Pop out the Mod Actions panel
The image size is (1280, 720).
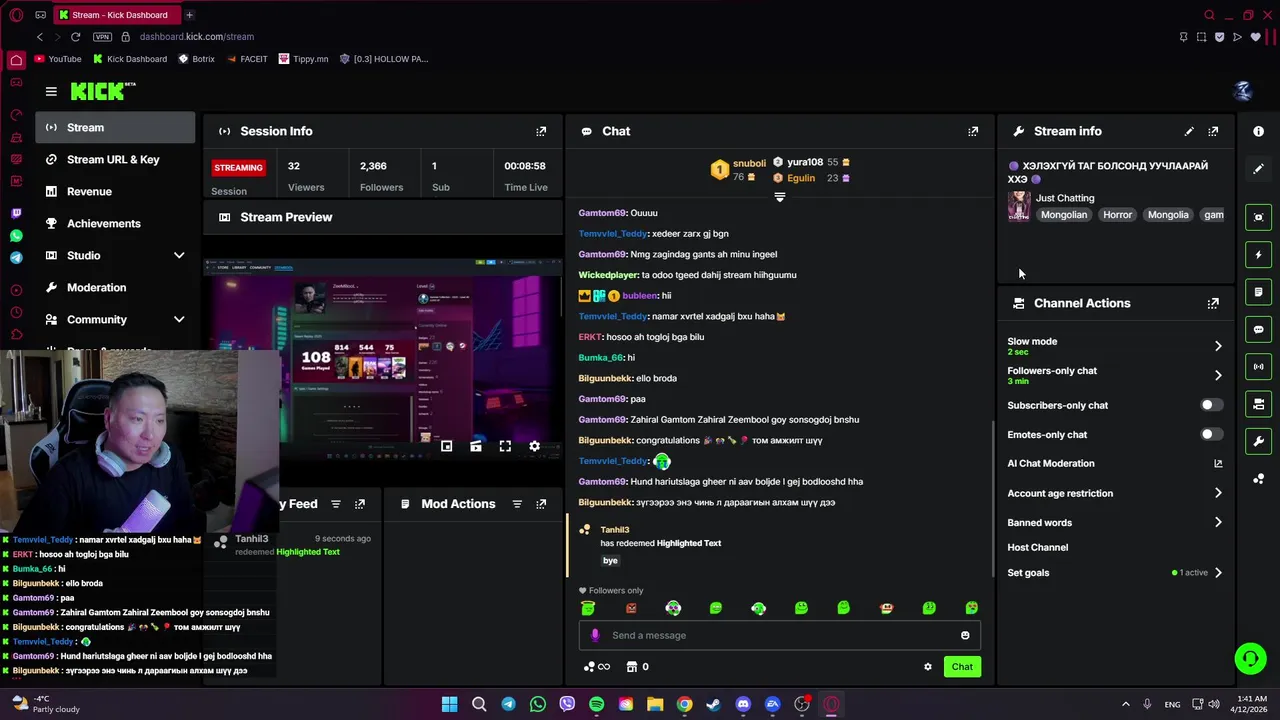pyautogui.click(x=541, y=504)
